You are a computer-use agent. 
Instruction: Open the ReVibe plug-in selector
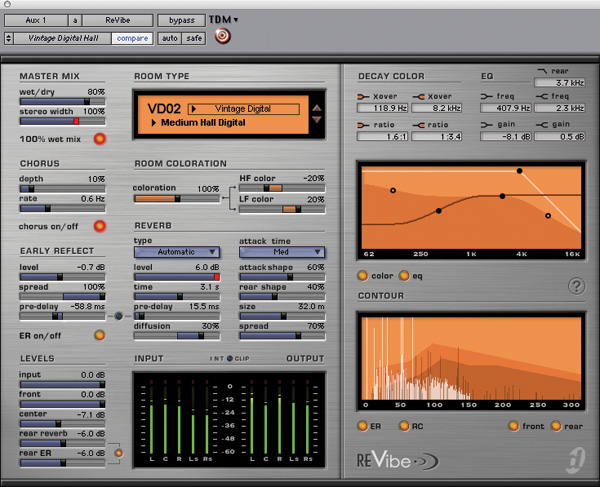pyautogui.click(x=118, y=20)
